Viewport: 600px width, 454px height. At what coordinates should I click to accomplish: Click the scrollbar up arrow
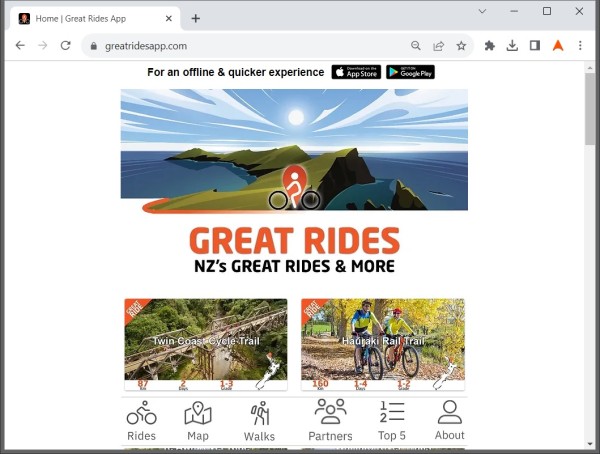(590, 68)
